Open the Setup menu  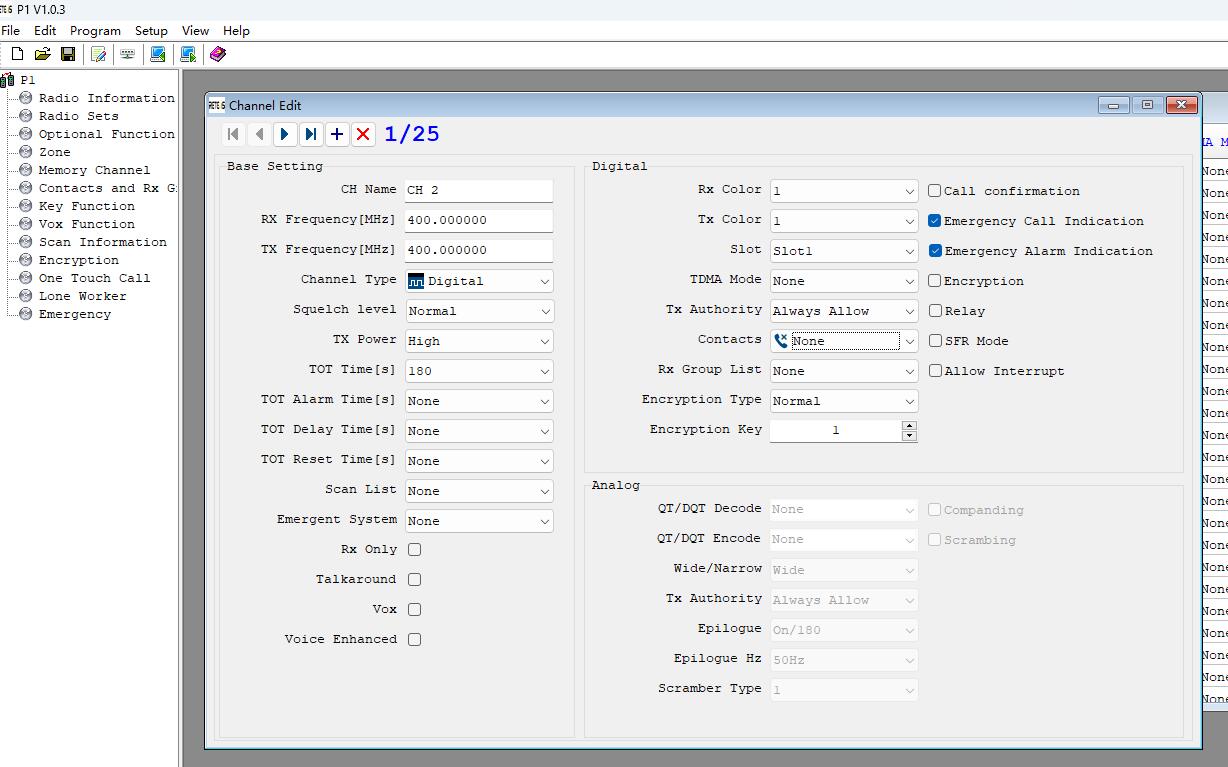coord(151,31)
